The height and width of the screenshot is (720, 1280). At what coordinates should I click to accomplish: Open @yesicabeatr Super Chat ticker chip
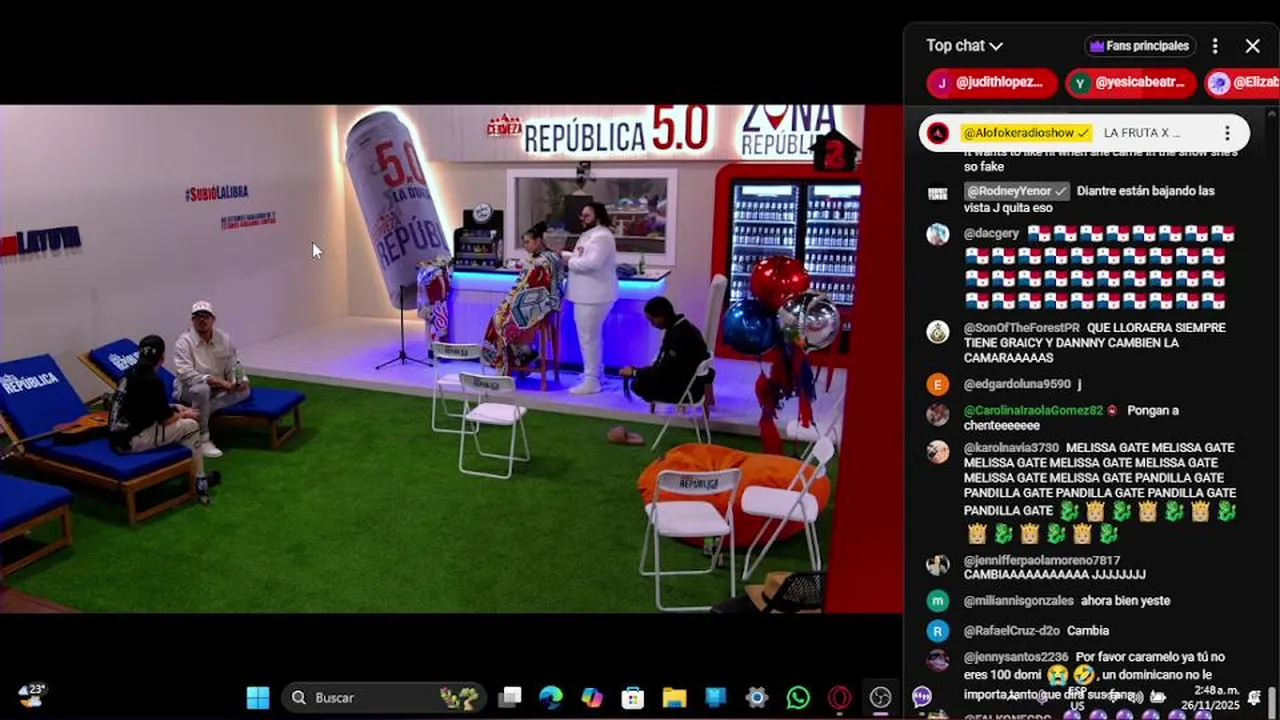1131,83
